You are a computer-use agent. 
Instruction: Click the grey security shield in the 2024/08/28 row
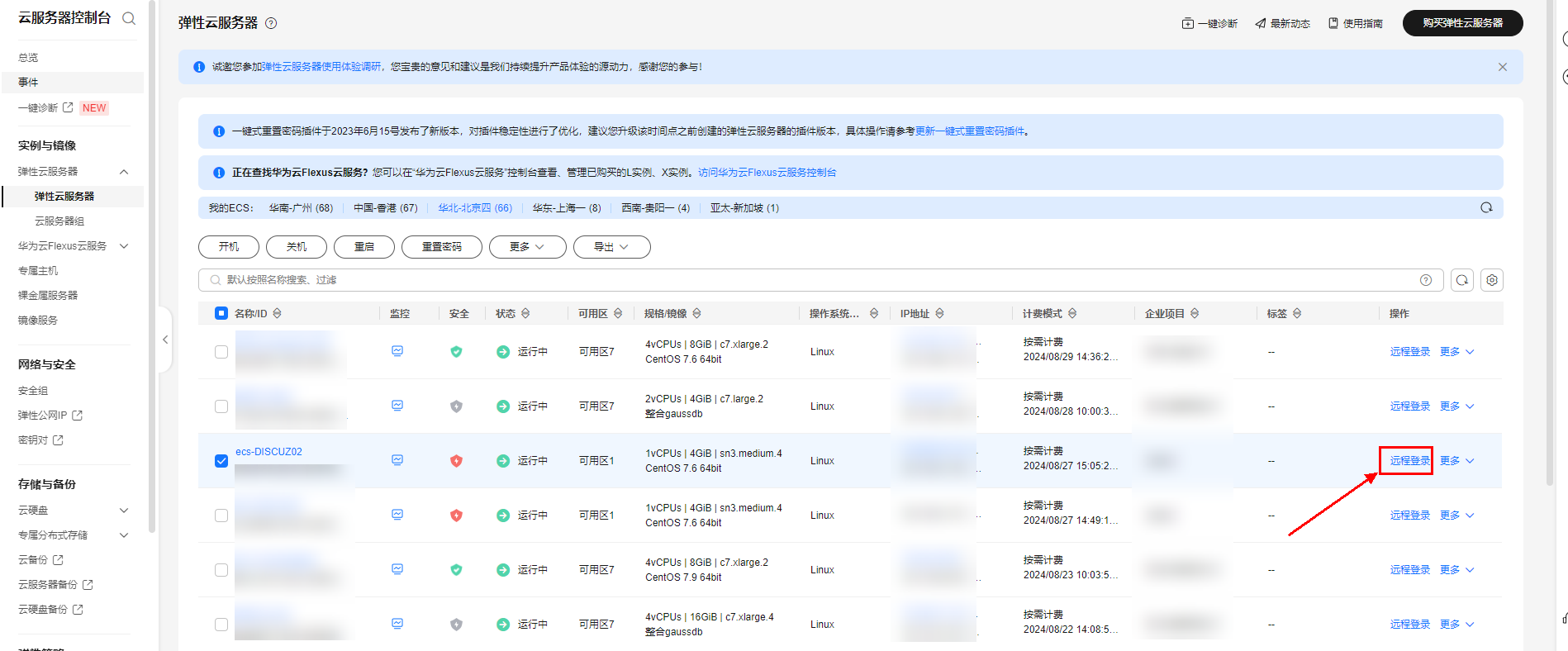click(x=456, y=406)
